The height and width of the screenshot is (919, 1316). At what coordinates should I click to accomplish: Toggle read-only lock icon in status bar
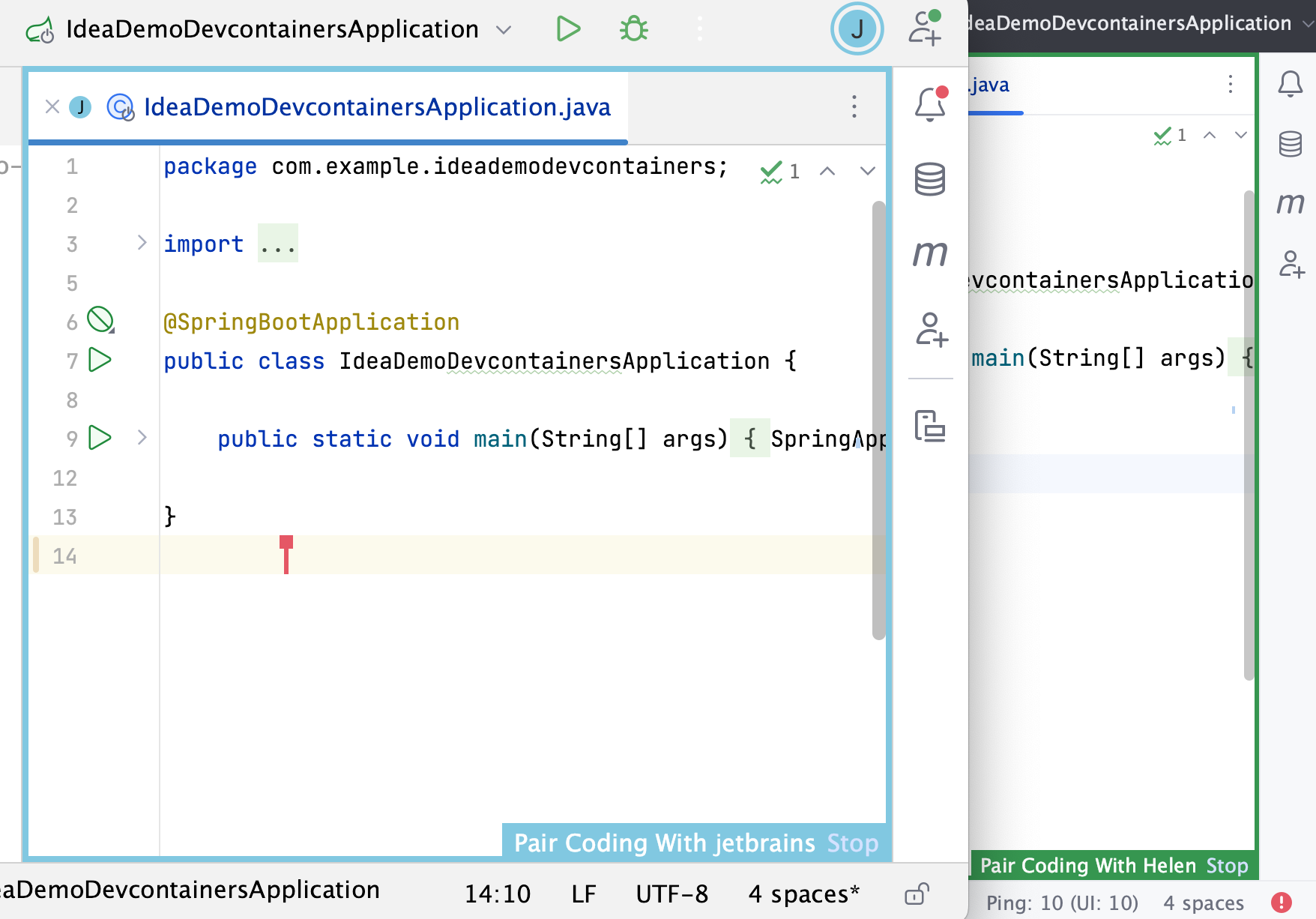coord(917,894)
